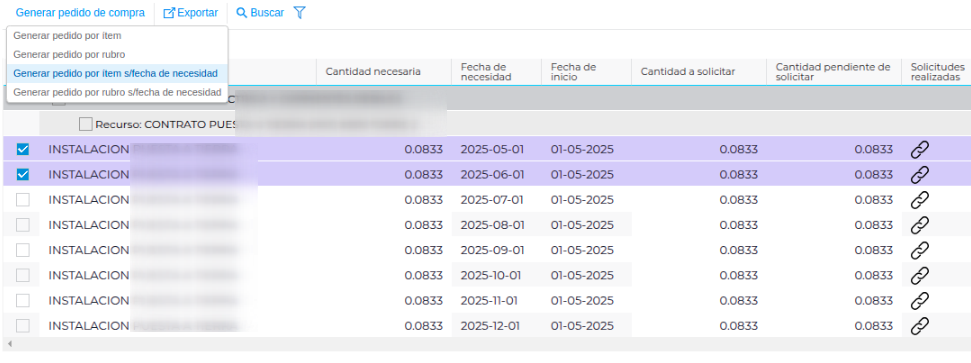The image size is (971, 363).
Task: Open link icon for 2025-11-01 row
Action: tap(920, 300)
